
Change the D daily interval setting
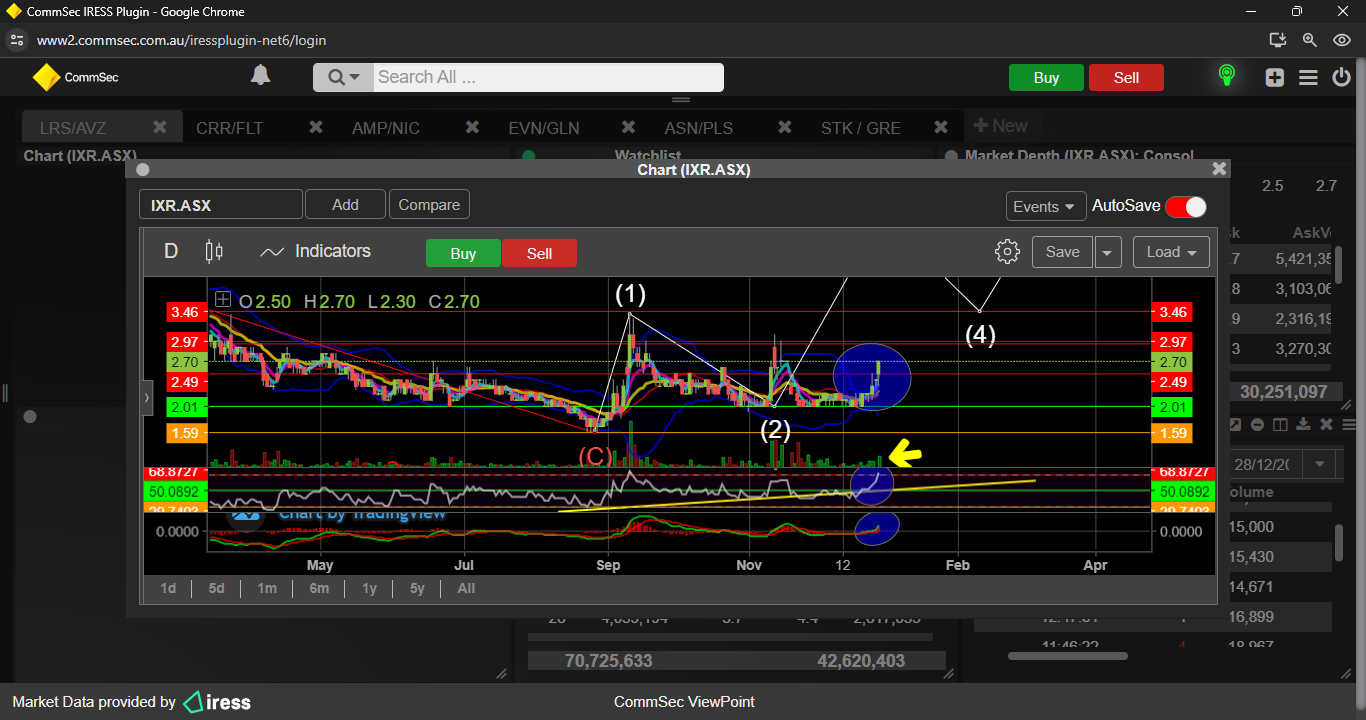tap(171, 252)
